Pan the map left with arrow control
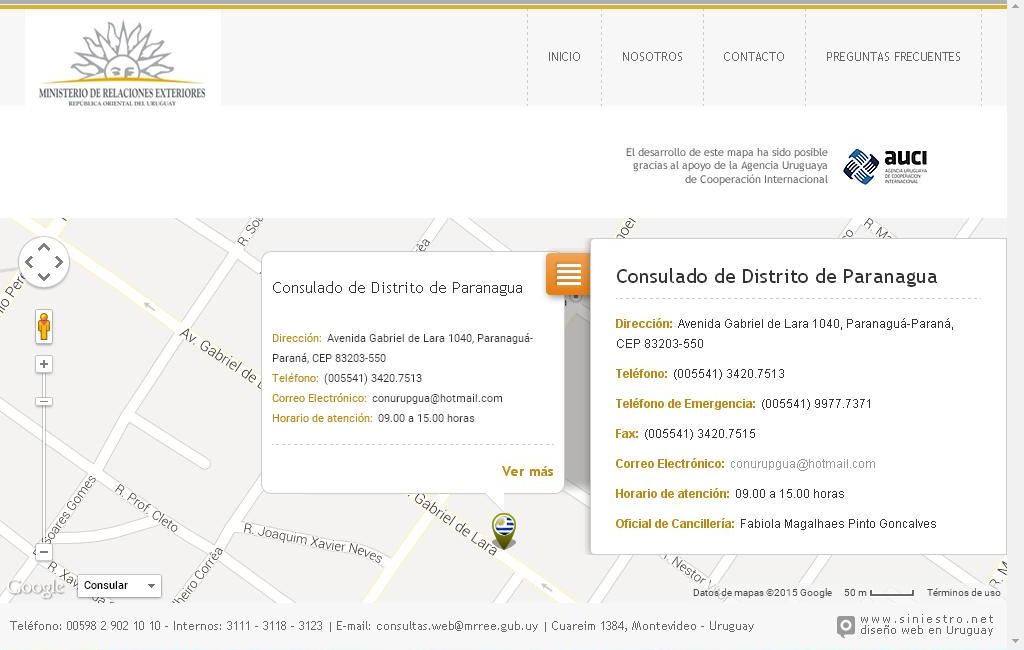This screenshot has width=1024, height=650. (x=29, y=263)
